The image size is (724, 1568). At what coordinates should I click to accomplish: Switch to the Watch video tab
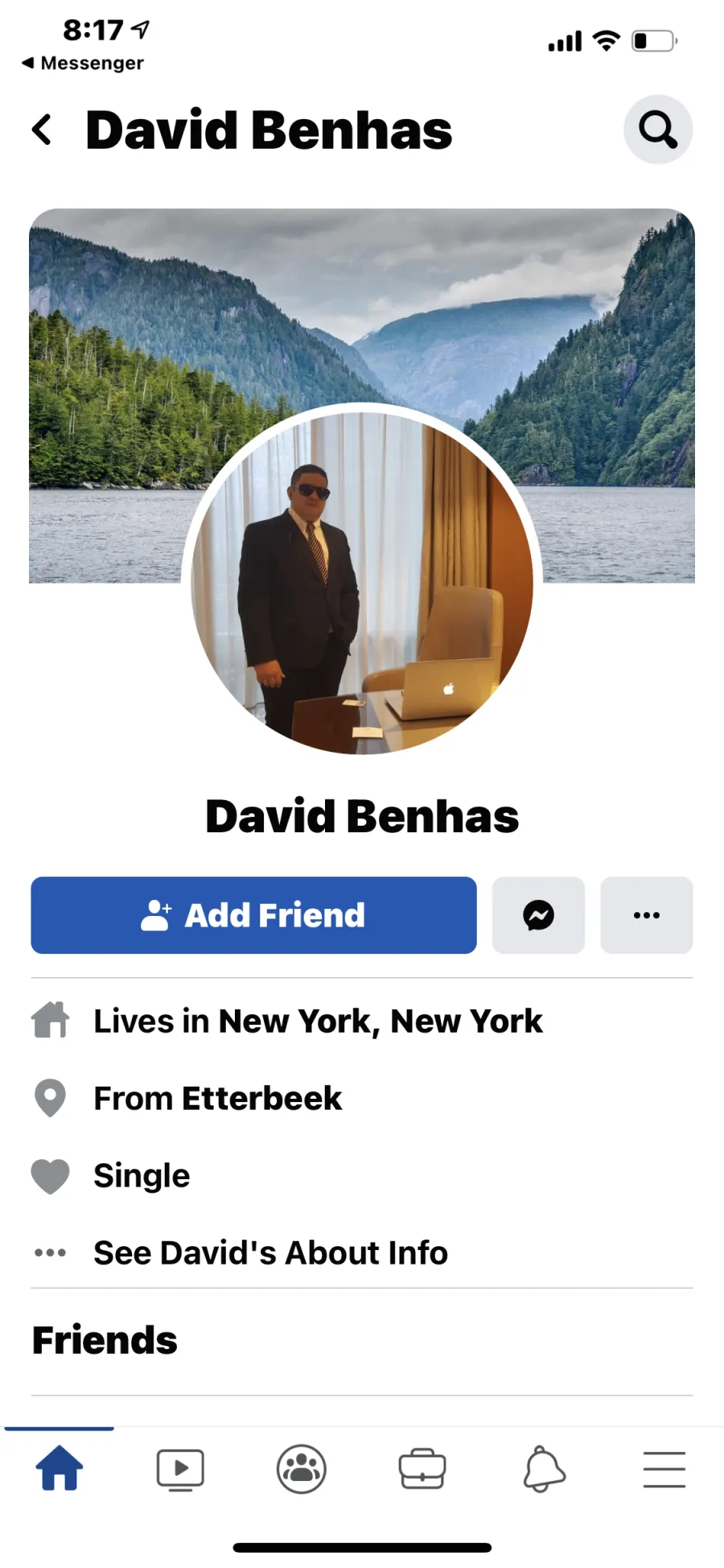(180, 1470)
